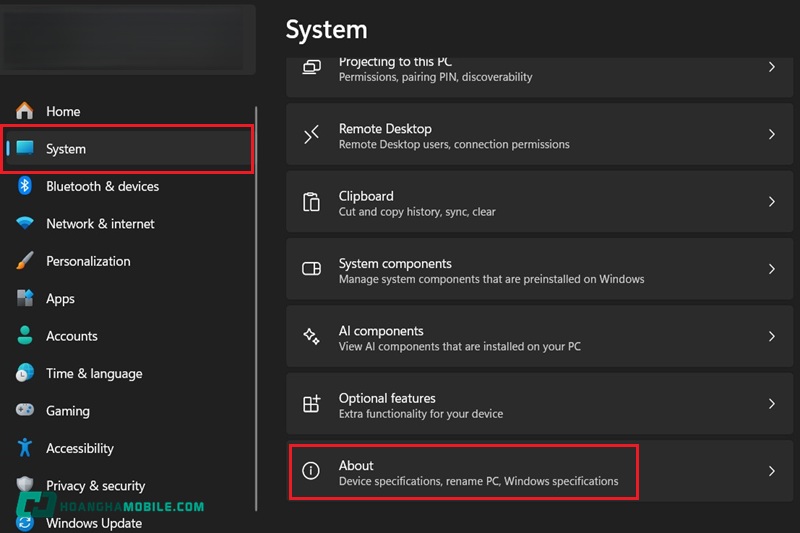This screenshot has height=533, width=800.
Task: Open Optional features via chevron arrow
Action: click(x=771, y=404)
